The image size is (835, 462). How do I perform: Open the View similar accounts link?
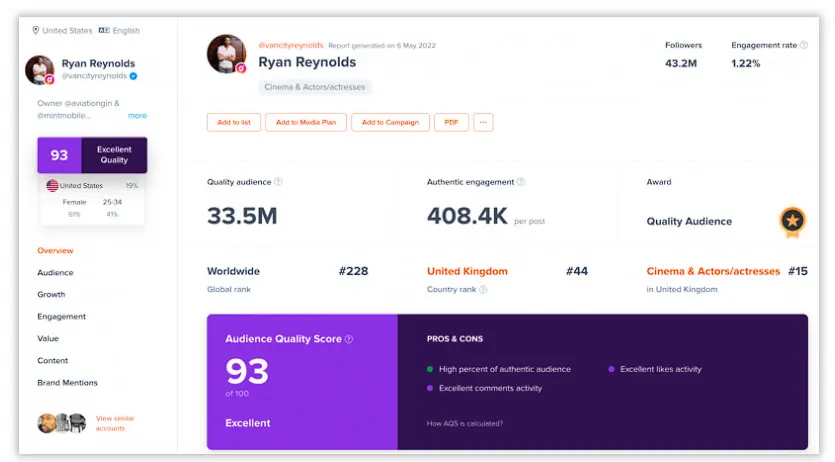[114, 423]
